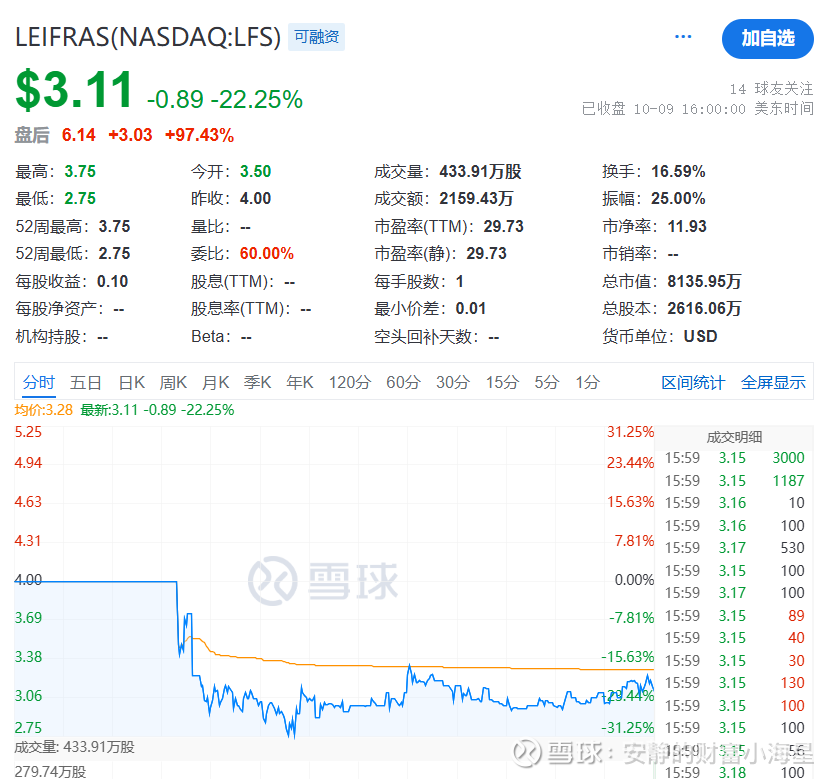Open the 周K weekly chart tab
Screen dimensions: 839x779
pyautogui.click(x=173, y=383)
